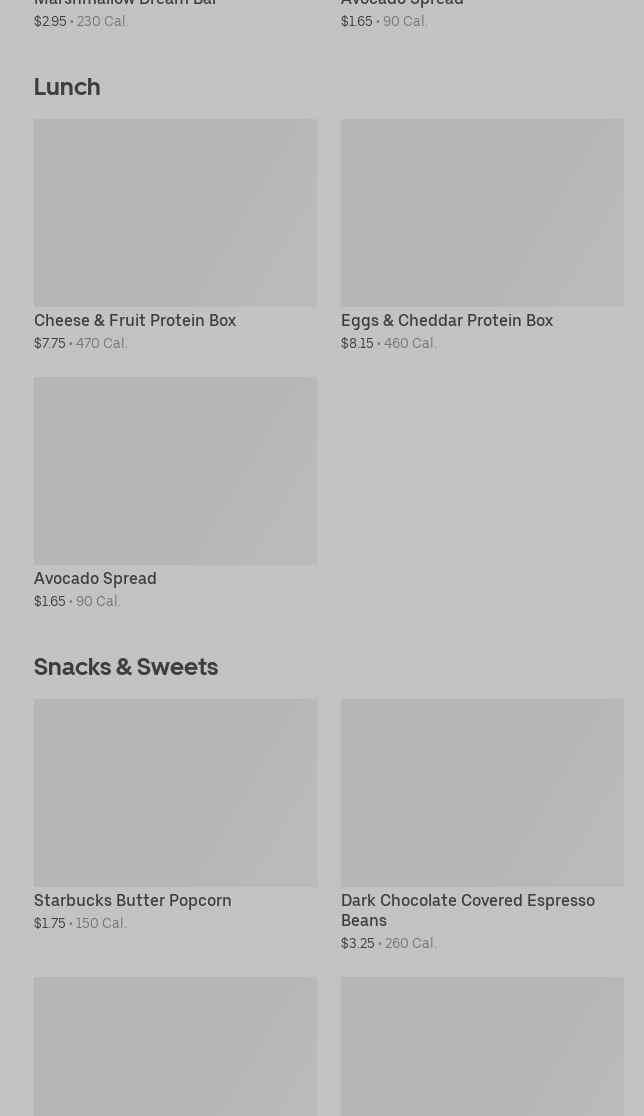
Task: Open the Starbucks Butter Popcorn image
Action: pyautogui.click(x=175, y=793)
